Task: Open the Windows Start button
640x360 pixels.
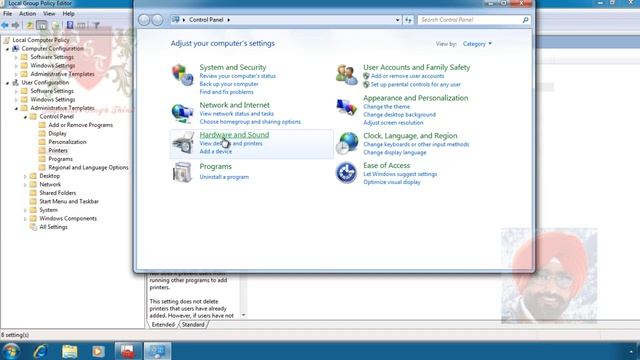Action: 11,351
